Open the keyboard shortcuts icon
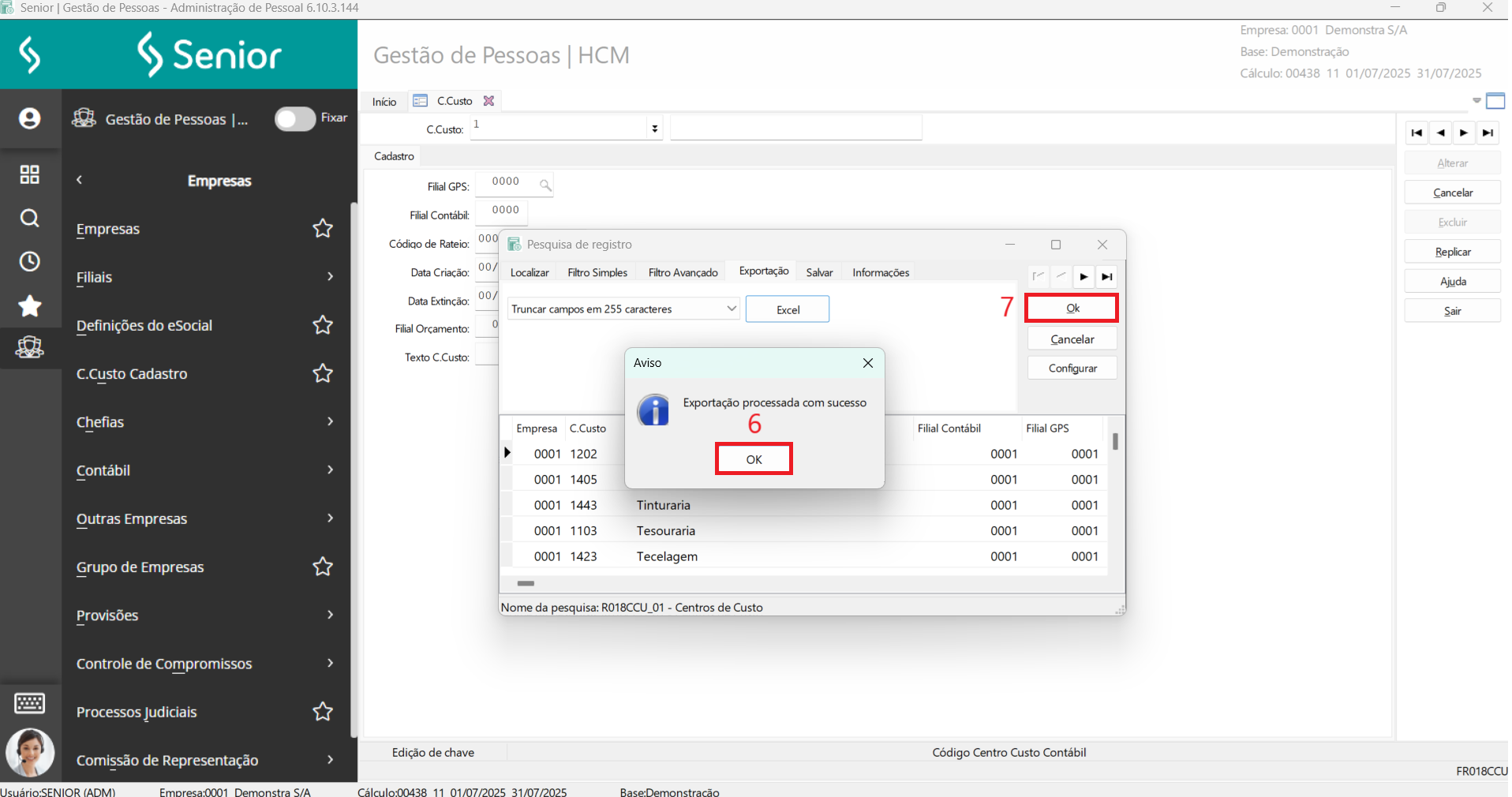The width and height of the screenshot is (1512, 797). tap(29, 702)
